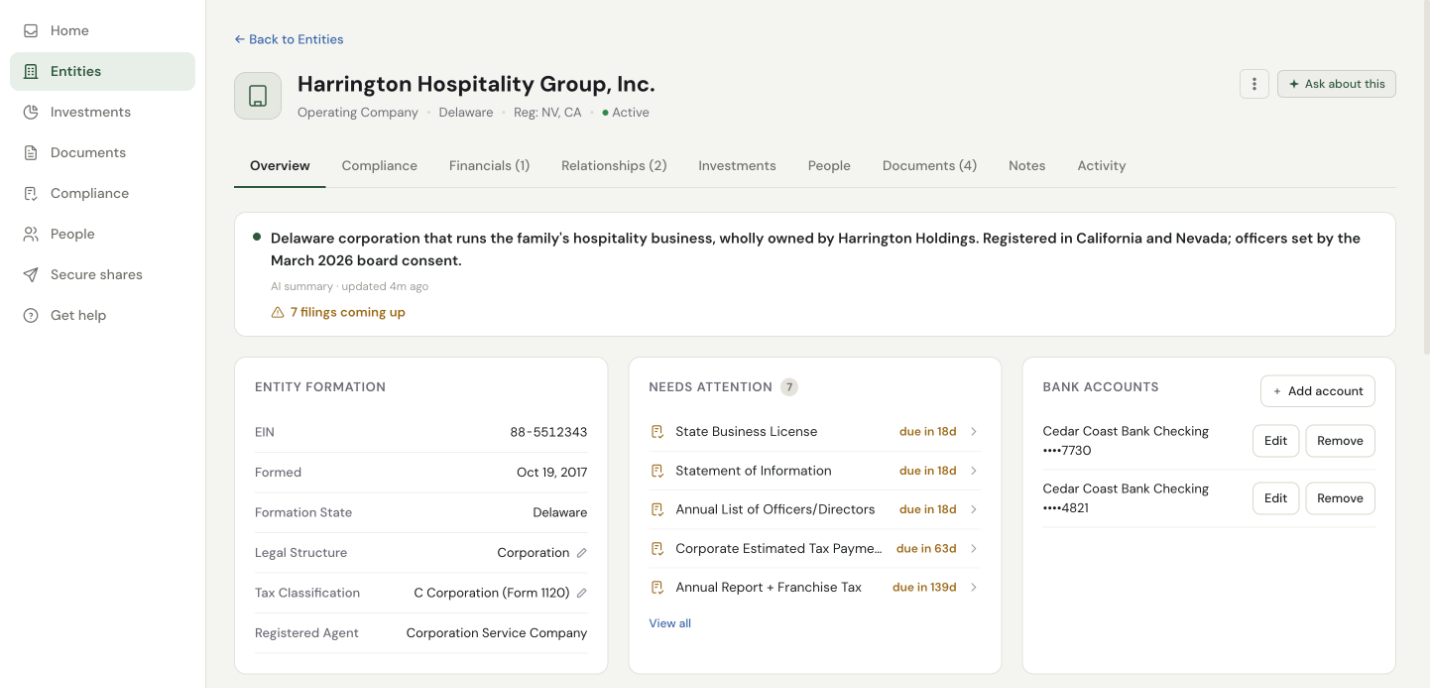
Task: Expand Annual Report + Franchise Tax chevron
Action: tap(974, 588)
